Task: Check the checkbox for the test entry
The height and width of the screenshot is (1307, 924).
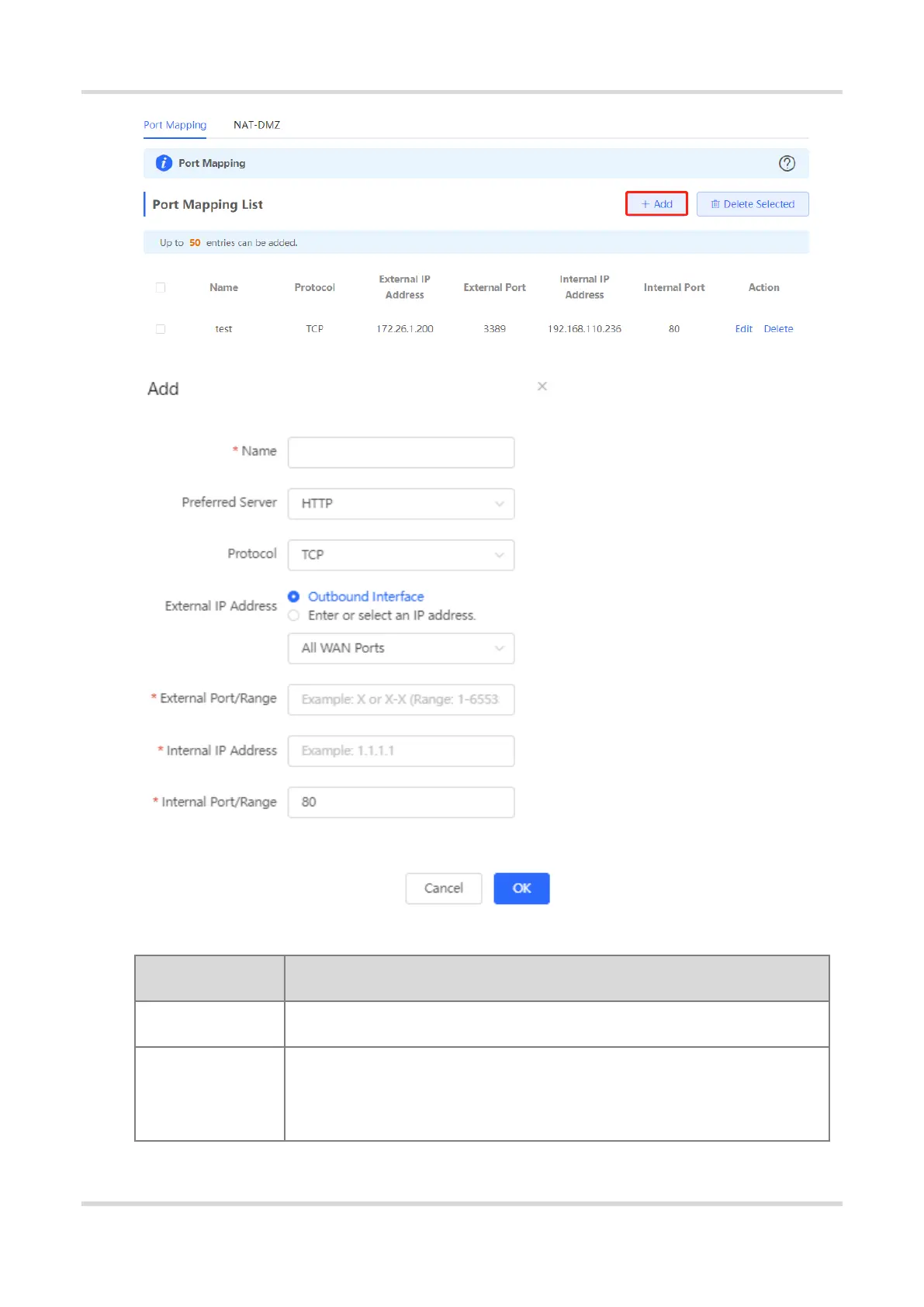Action: coord(161,329)
